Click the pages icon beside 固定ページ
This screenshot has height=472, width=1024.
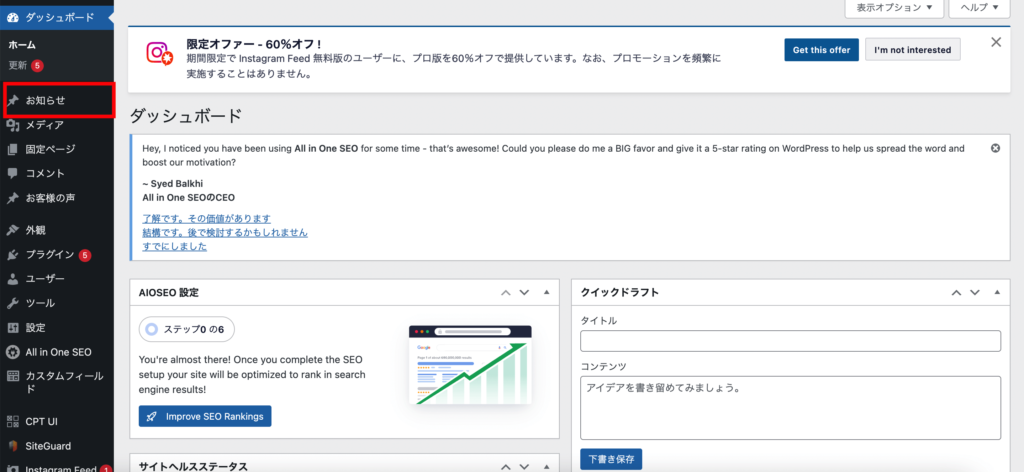(12, 149)
